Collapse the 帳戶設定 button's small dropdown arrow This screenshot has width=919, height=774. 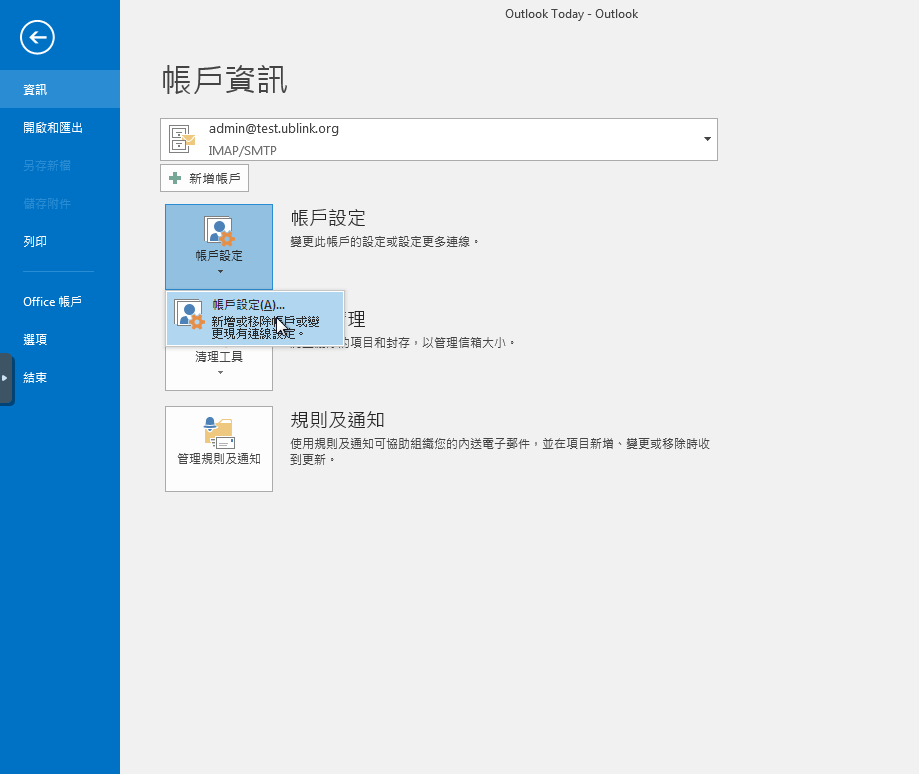point(218,272)
